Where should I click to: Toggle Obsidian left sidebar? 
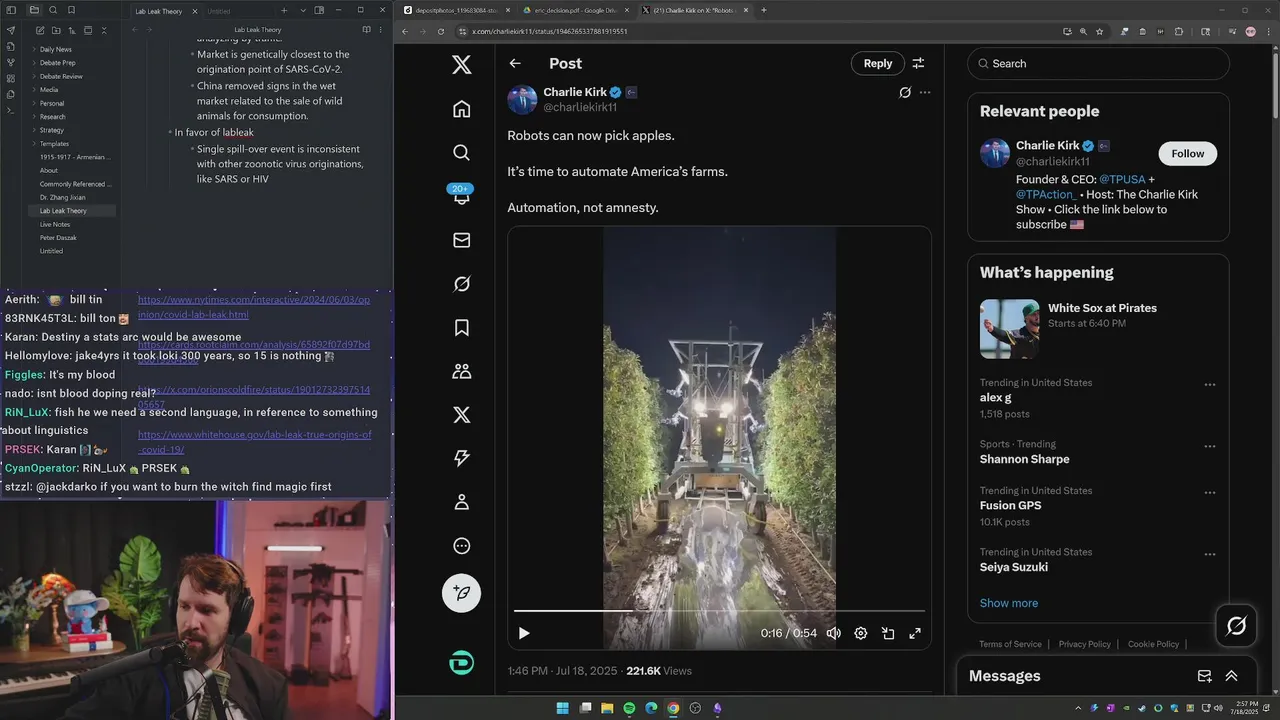[x=10, y=10]
